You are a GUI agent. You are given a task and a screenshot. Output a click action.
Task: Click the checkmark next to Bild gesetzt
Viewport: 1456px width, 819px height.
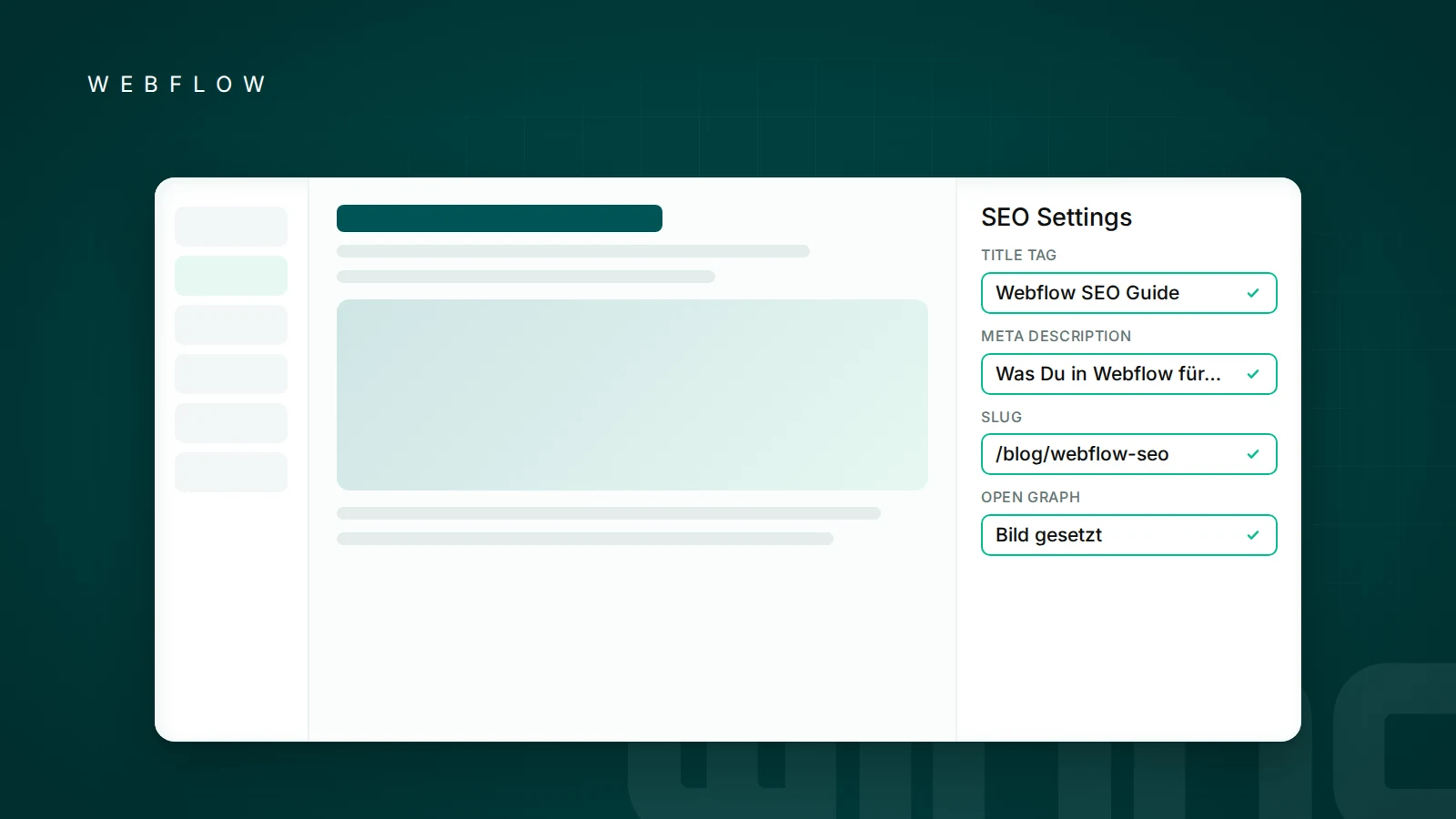(x=1253, y=535)
